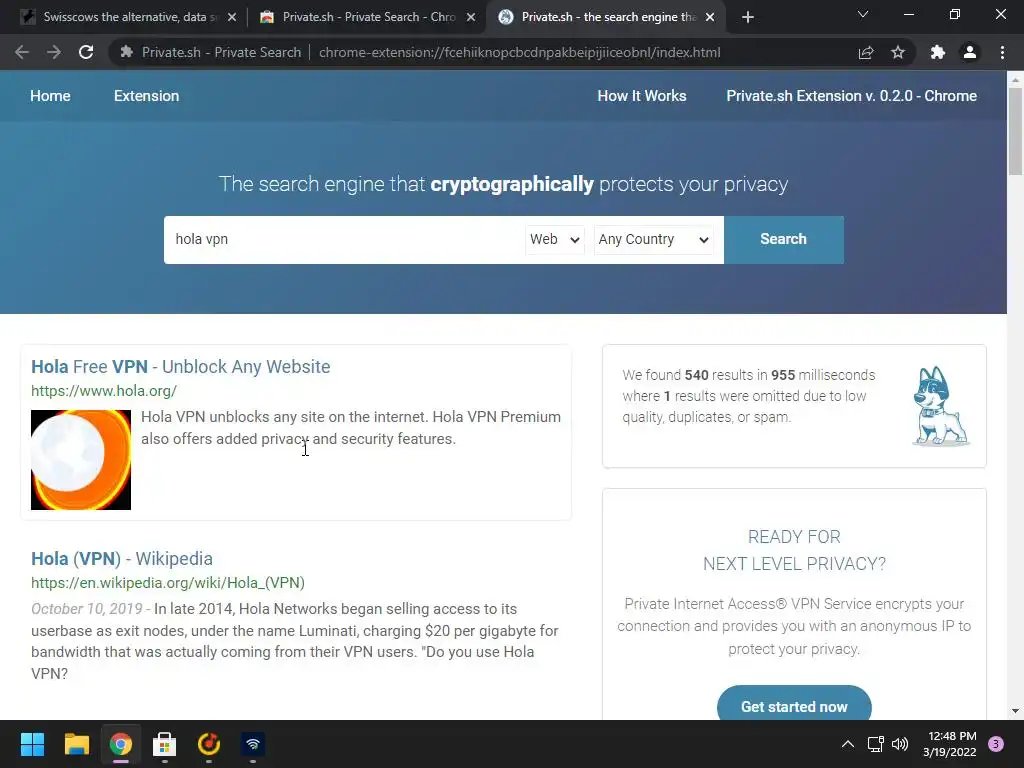1024x768 pixels.
Task: Click the 'October 10, 2019' date text
Action: coord(87,609)
